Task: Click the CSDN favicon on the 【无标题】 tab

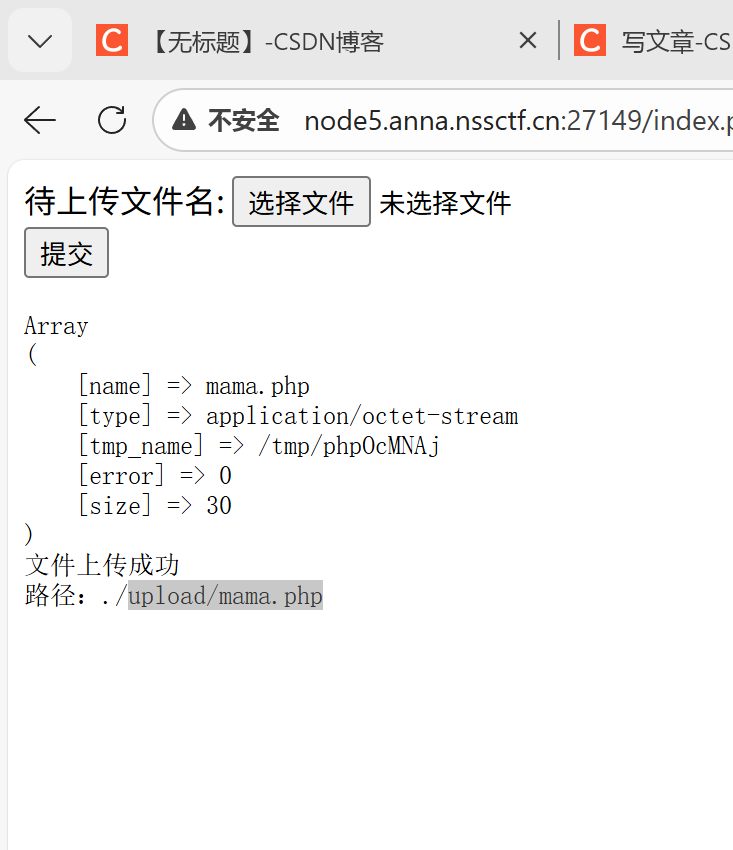Action: 112,41
